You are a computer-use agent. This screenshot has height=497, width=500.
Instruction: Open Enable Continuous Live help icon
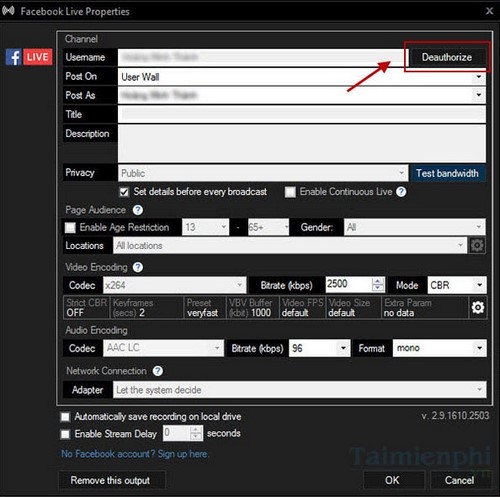(x=401, y=192)
